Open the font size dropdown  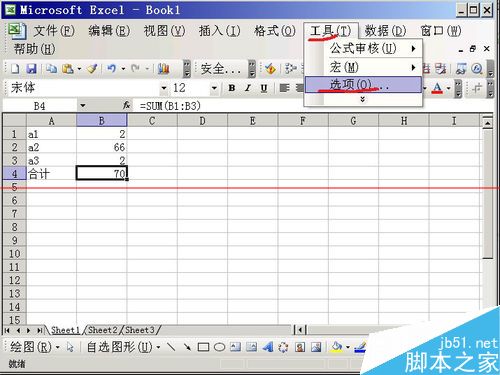(x=214, y=88)
